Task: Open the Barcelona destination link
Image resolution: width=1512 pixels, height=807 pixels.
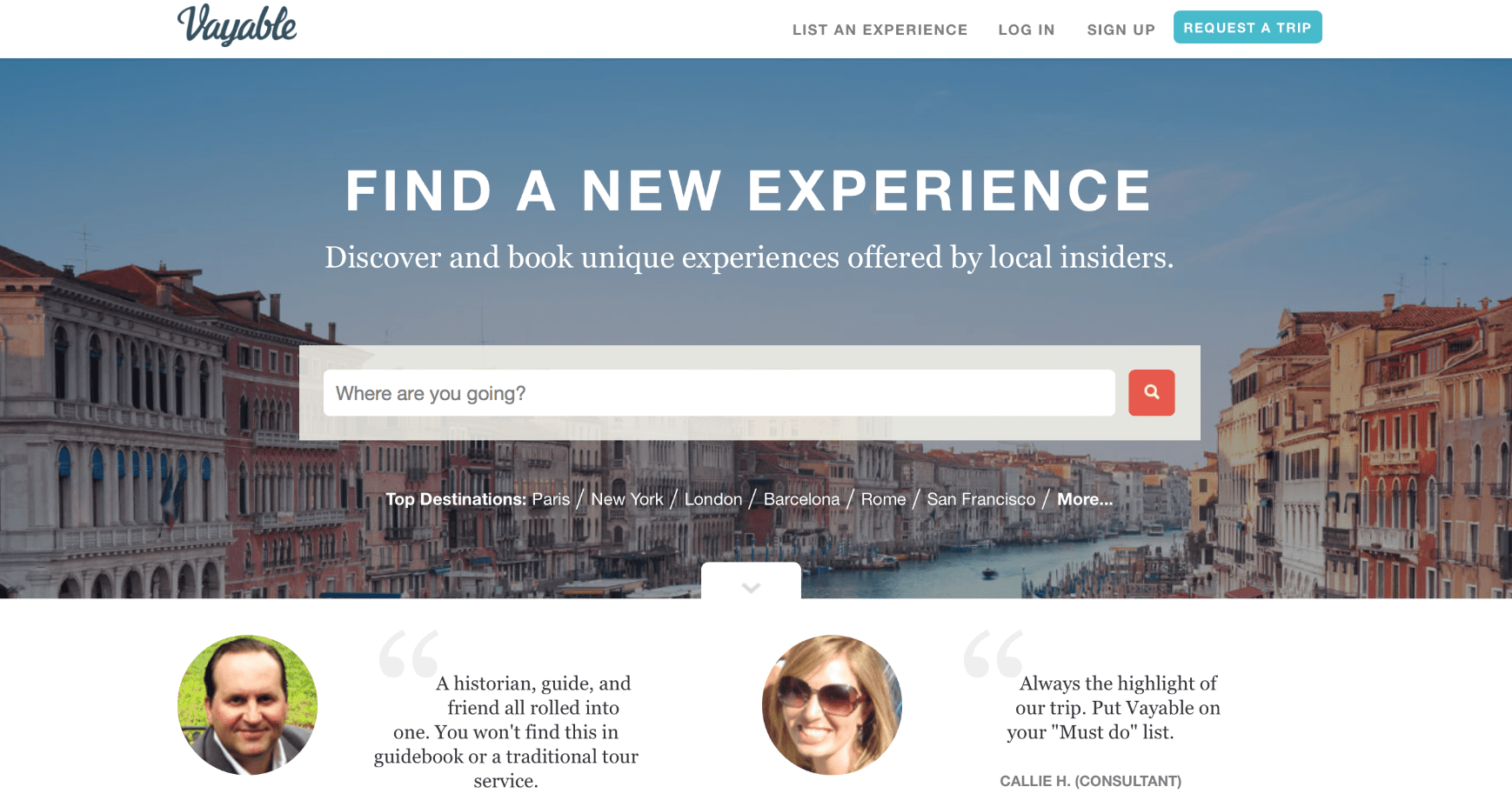Action: click(x=801, y=499)
